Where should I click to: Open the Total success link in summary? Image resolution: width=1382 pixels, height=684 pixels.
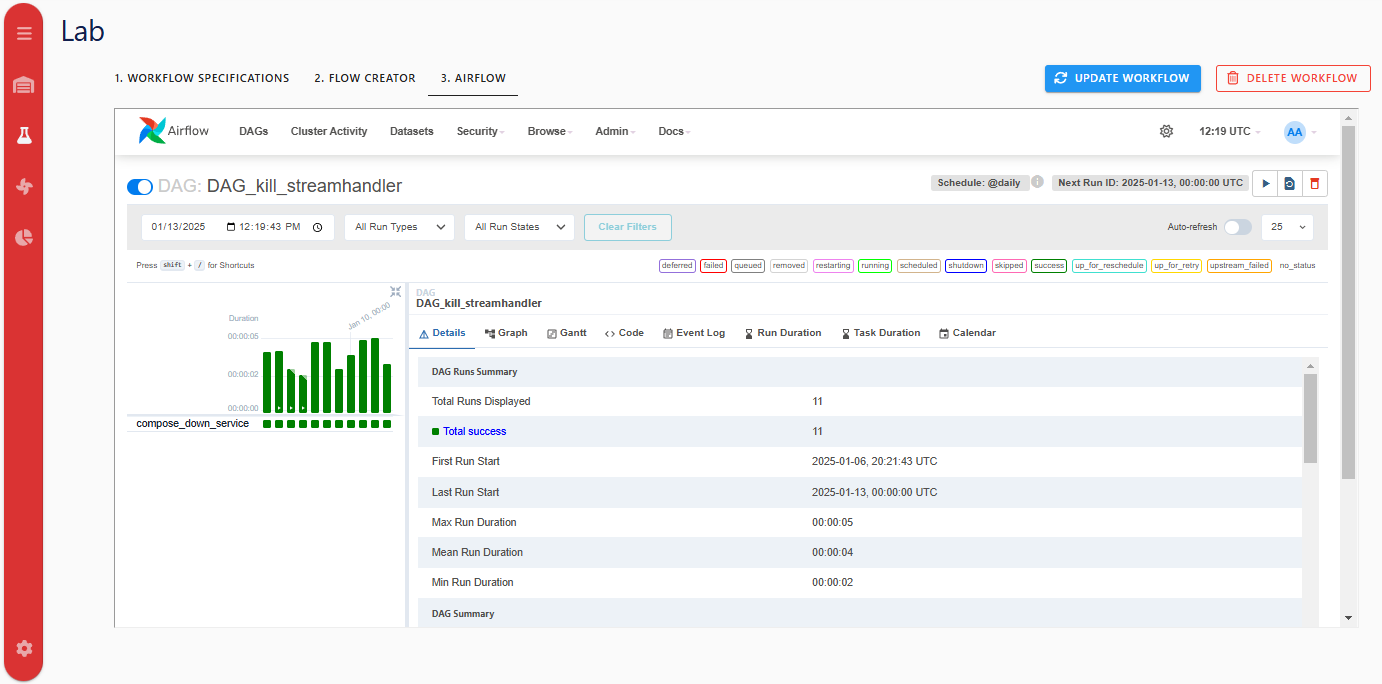pyautogui.click(x=473, y=431)
